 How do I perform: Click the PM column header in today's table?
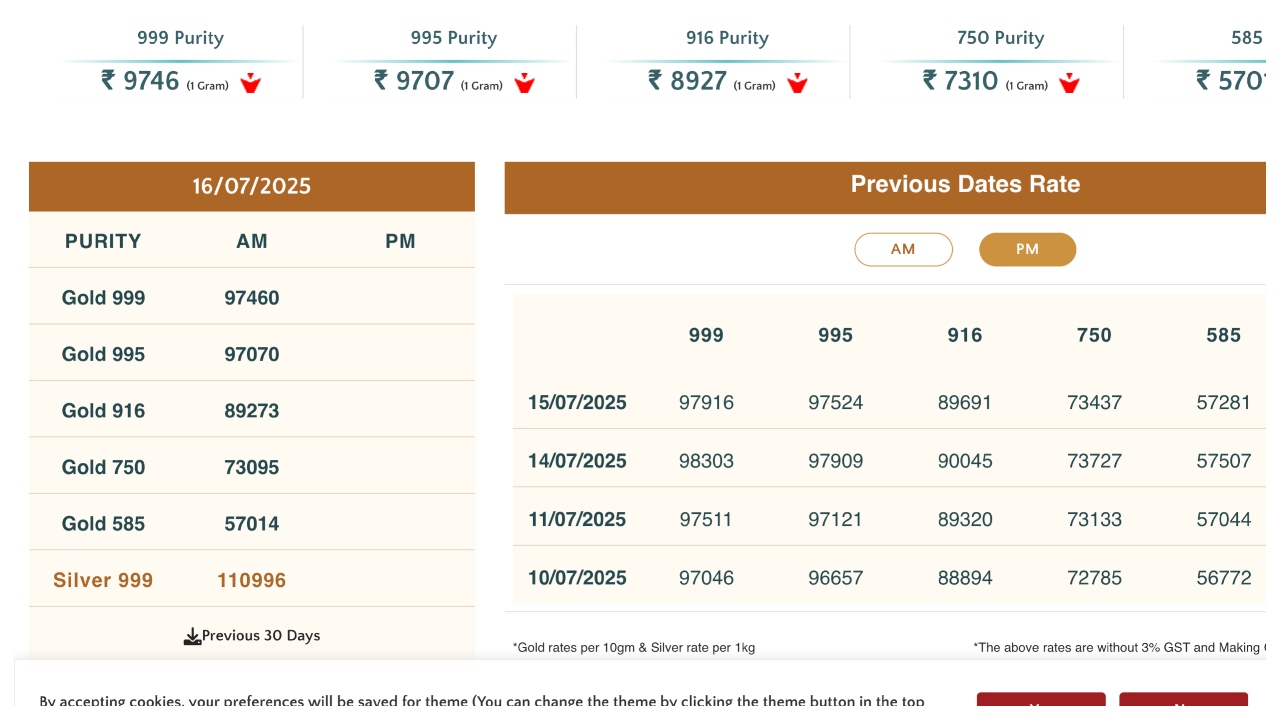click(x=400, y=241)
